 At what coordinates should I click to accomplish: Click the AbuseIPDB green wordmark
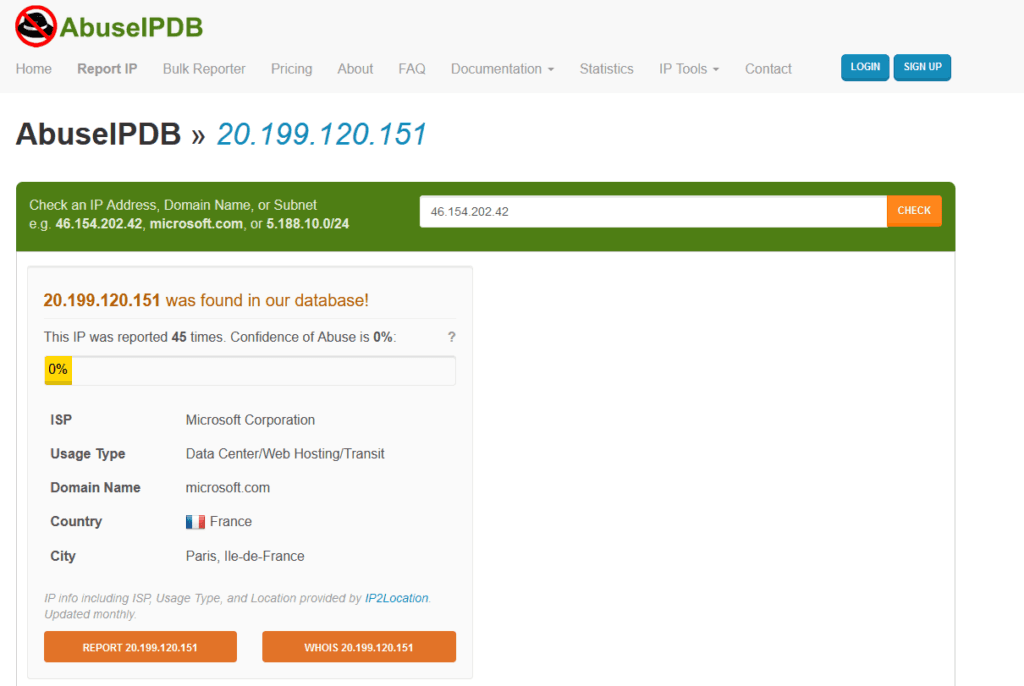click(131, 27)
